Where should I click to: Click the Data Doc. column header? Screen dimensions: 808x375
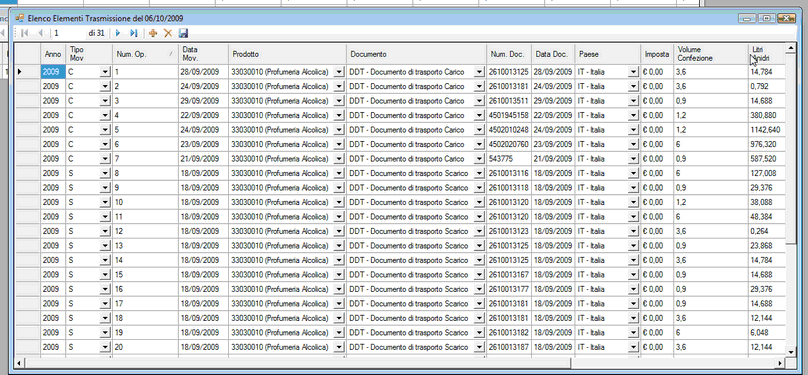click(x=553, y=54)
